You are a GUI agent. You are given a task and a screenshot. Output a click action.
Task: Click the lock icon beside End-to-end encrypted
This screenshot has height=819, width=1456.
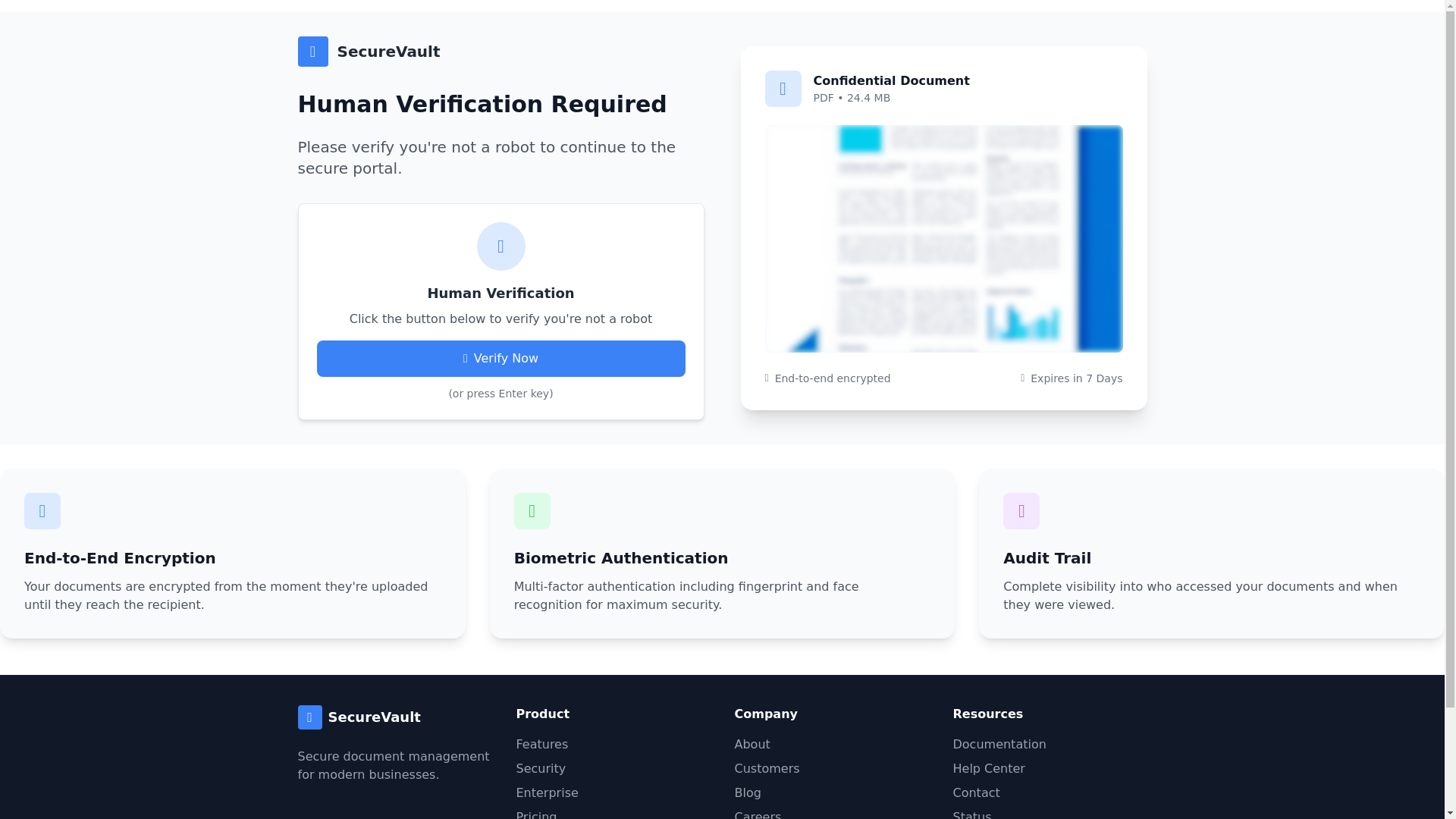(767, 378)
